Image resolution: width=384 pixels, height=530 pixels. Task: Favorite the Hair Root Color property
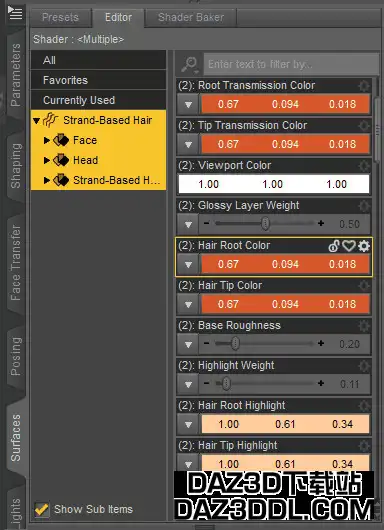click(x=349, y=246)
